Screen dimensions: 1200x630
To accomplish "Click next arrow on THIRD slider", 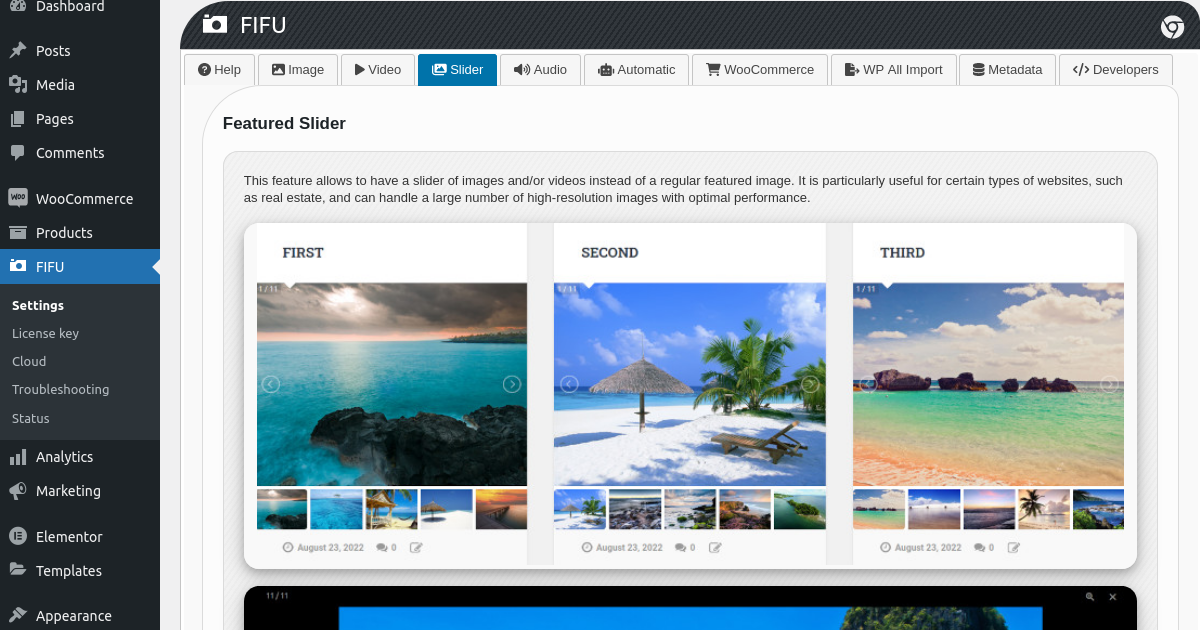I will pyautogui.click(x=1109, y=384).
